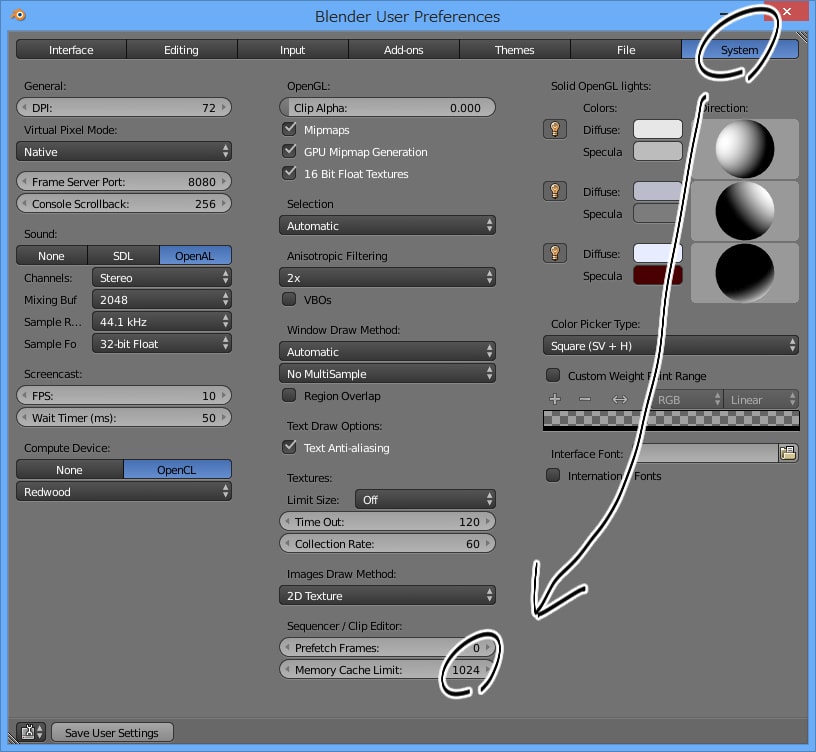Screen dimensions: 816x752
Task: Decrease Memory Cache Limit using left arrow
Action: tap(287, 669)
